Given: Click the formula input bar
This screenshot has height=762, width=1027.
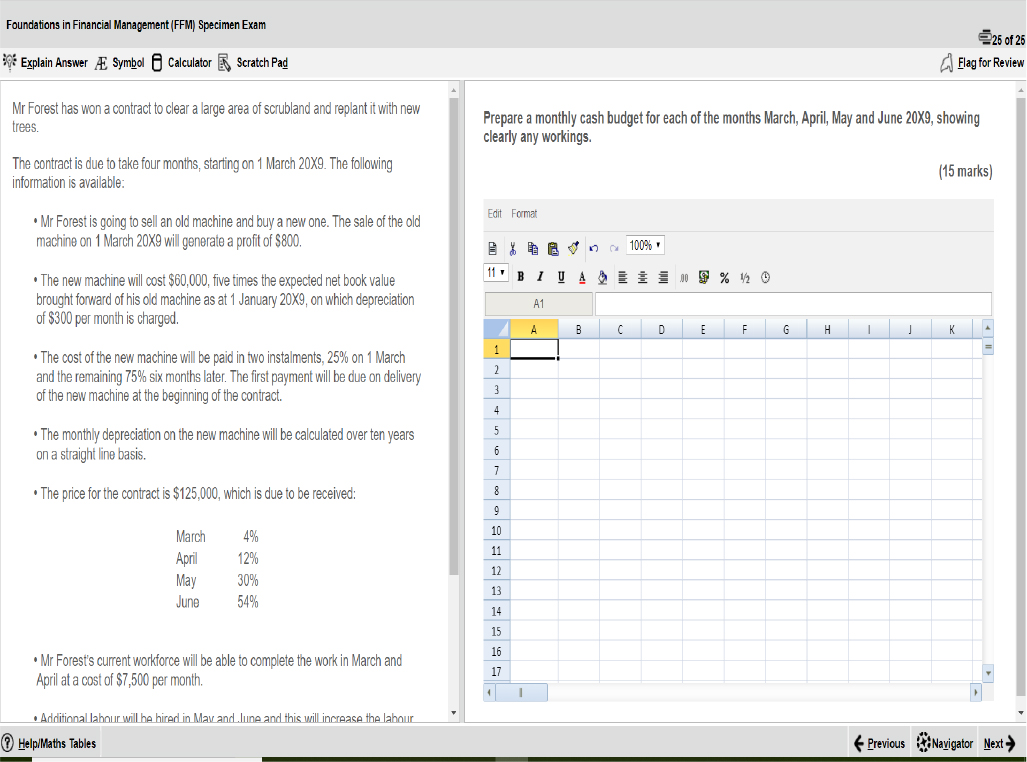Looking at the screenshot, I should (x=792, y=303).
